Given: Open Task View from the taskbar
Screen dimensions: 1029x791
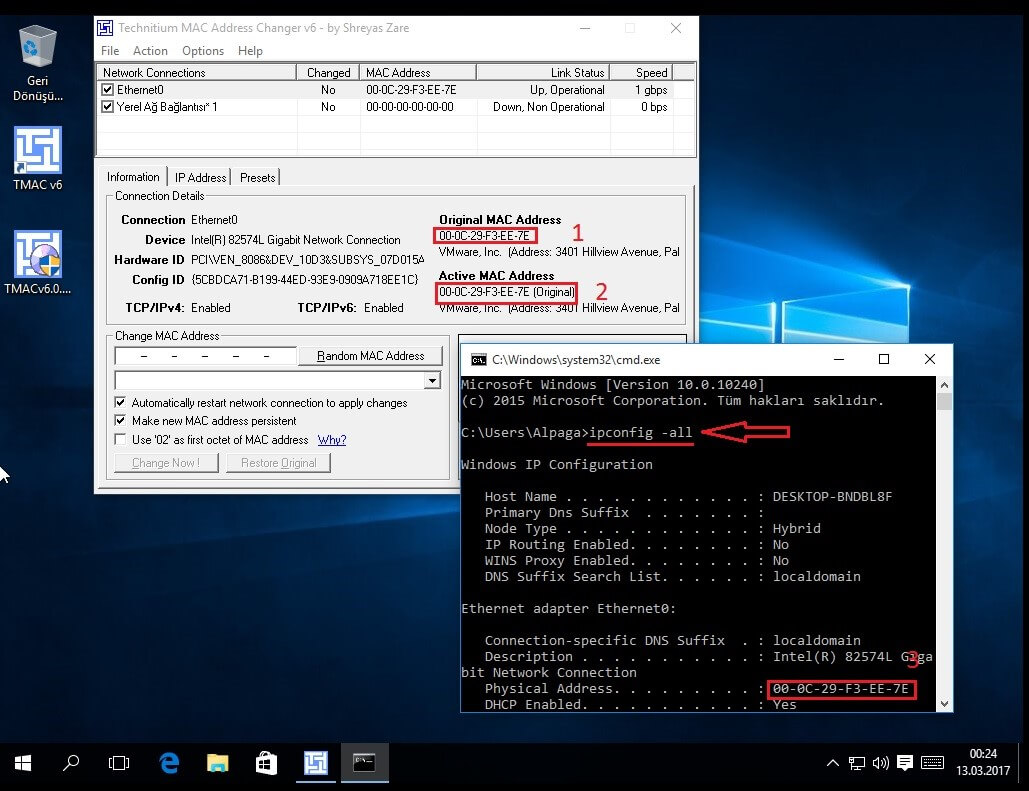Looking at the screenshot, I should (x=119, y=764).
